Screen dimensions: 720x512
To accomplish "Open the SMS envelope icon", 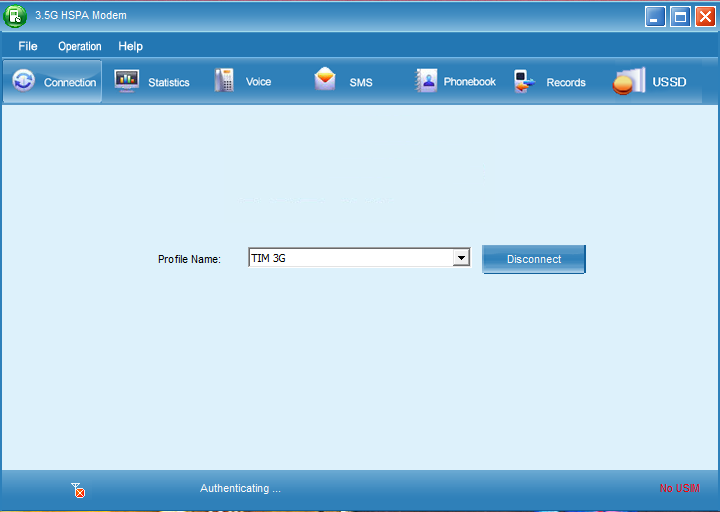I will click(x=325, y=79).
